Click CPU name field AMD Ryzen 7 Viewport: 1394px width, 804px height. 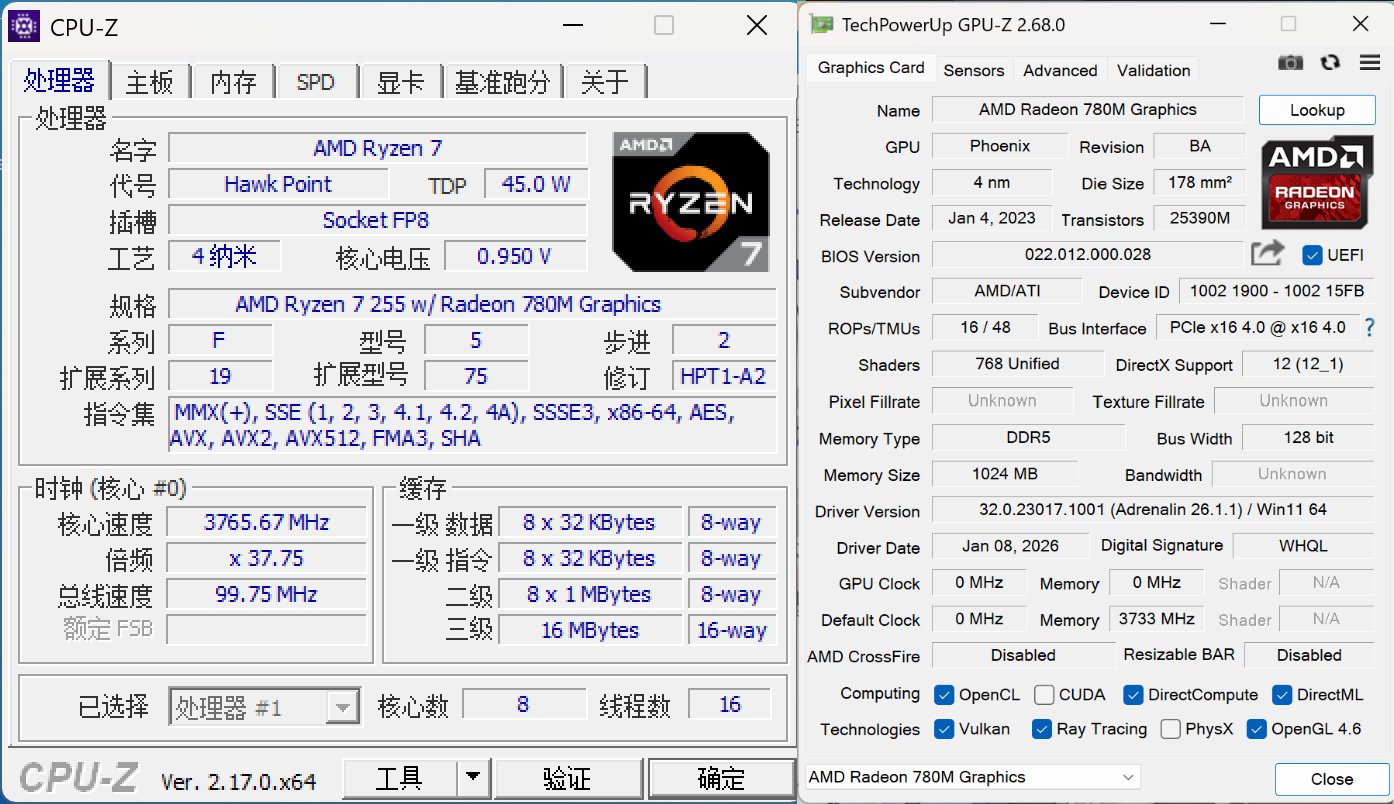(x=377, y=148)
